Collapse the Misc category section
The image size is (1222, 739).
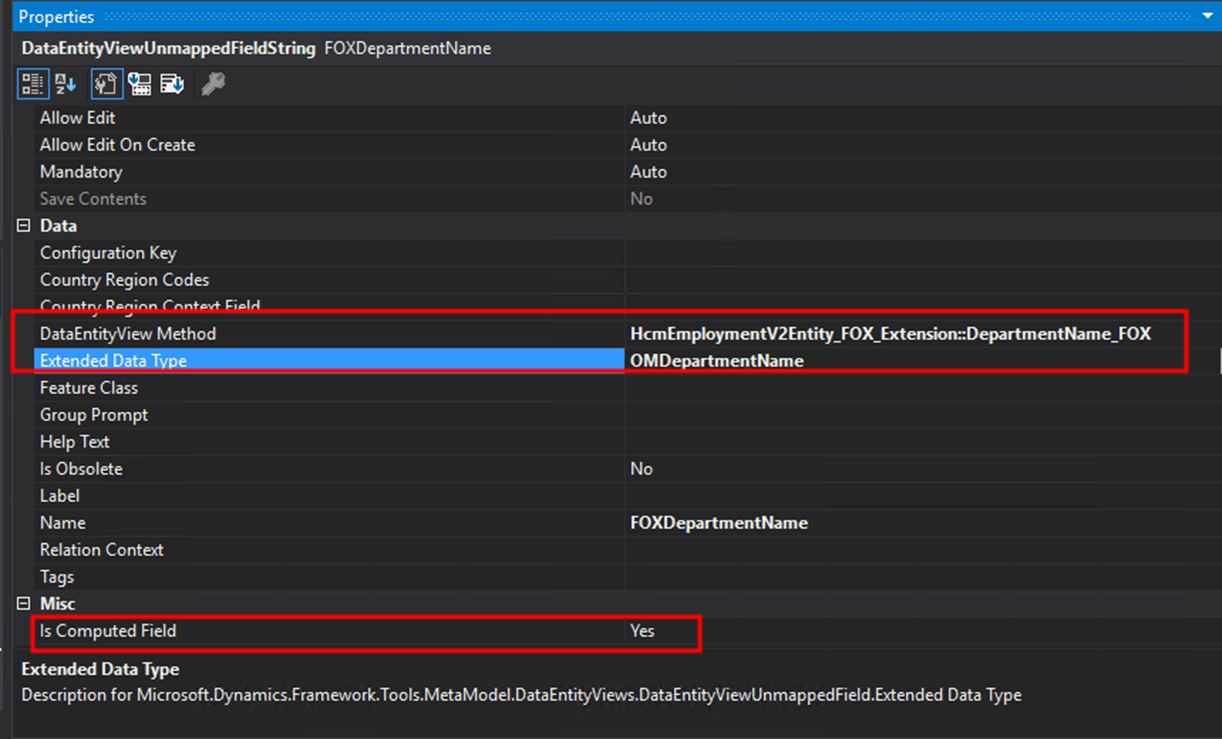tap(23, 604)
